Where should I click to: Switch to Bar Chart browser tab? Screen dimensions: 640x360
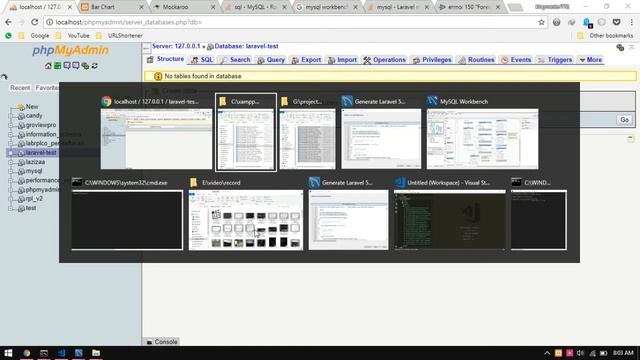pos(111,7)
